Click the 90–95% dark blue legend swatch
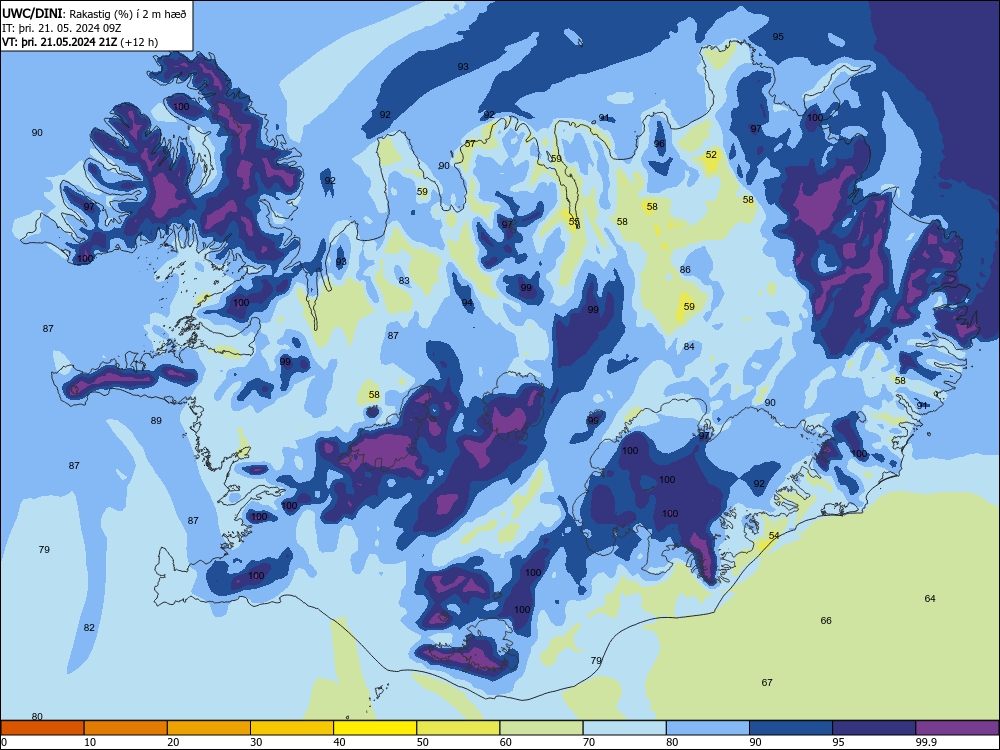The height and width of the screenshot is (750, 1000). coord(791,728)
